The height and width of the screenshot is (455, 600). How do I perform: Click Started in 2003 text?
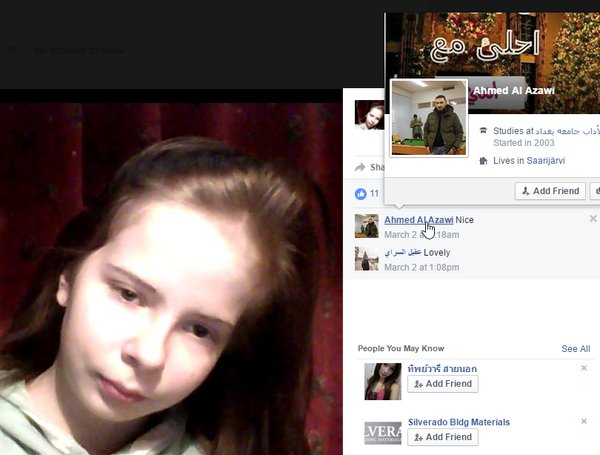pyautogui.click(x=523, y=143)
